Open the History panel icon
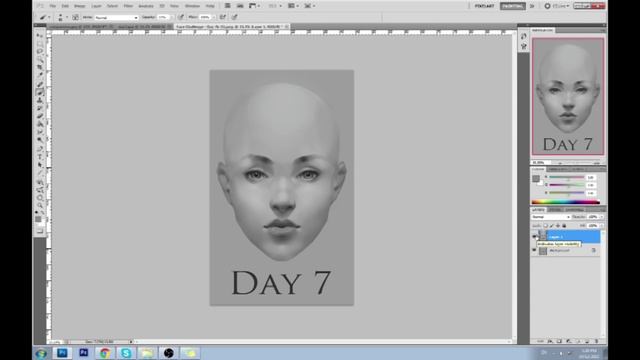 click(524, 36)
